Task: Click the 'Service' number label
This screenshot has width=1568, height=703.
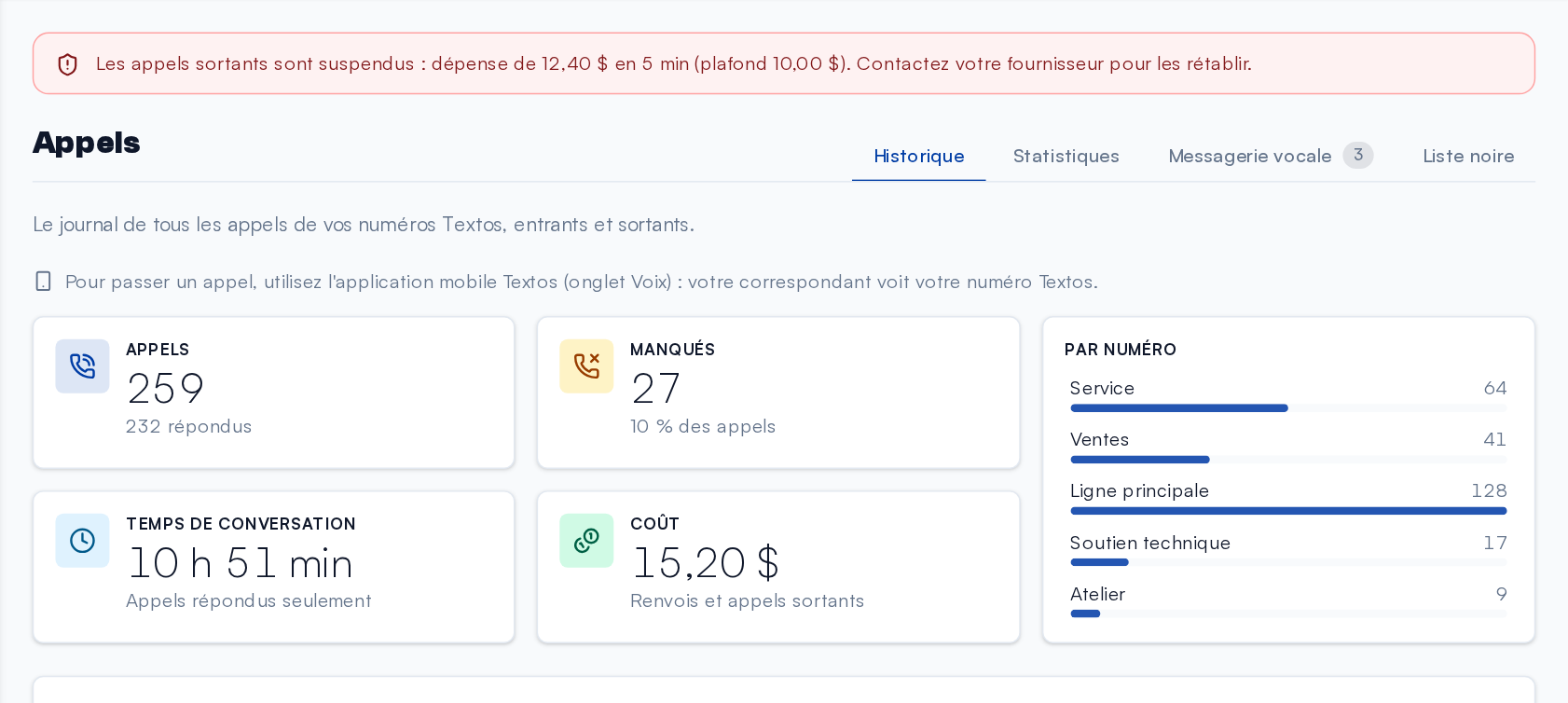Action: coord(1102,388)
